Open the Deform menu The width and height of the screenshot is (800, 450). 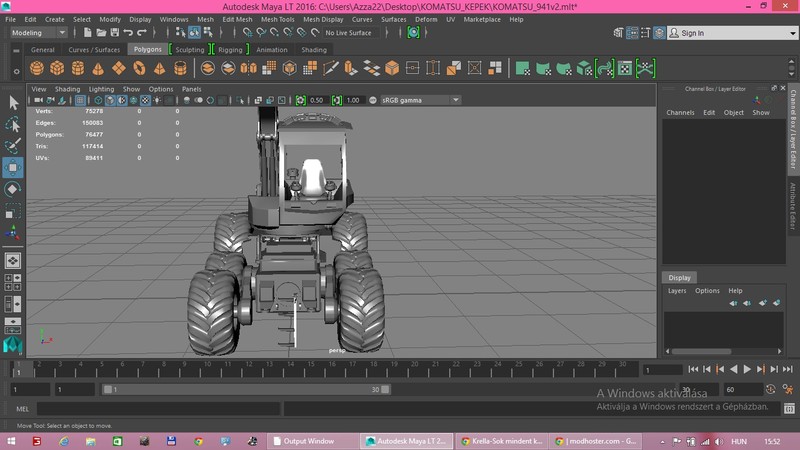pos(426,19)
